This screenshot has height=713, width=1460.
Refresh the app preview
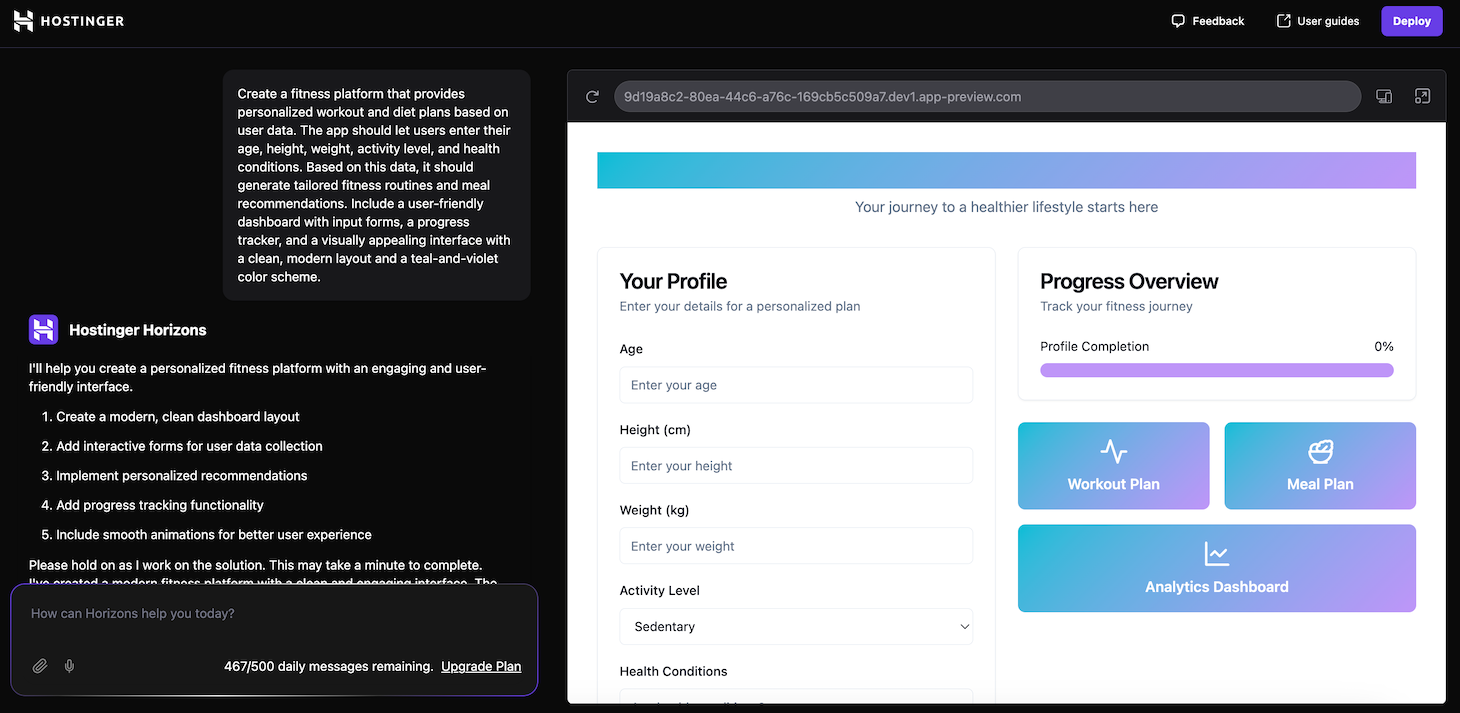(592, 96)
